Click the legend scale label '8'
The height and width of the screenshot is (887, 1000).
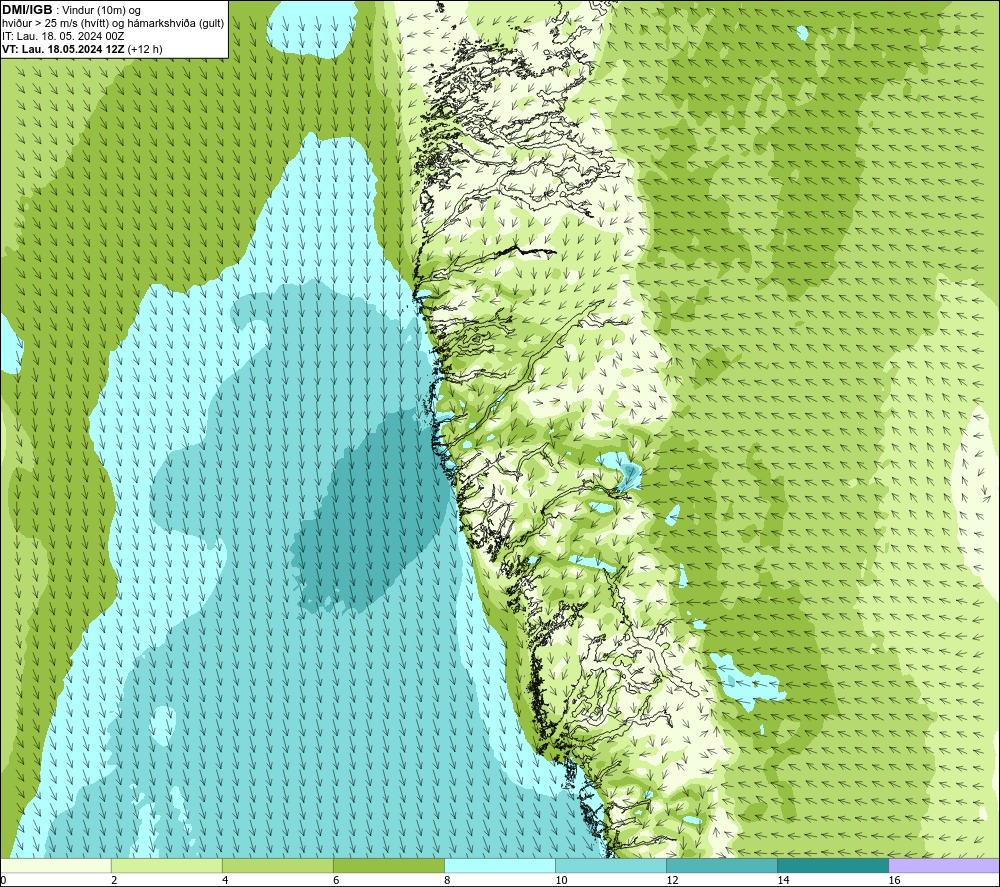point(447,880)
